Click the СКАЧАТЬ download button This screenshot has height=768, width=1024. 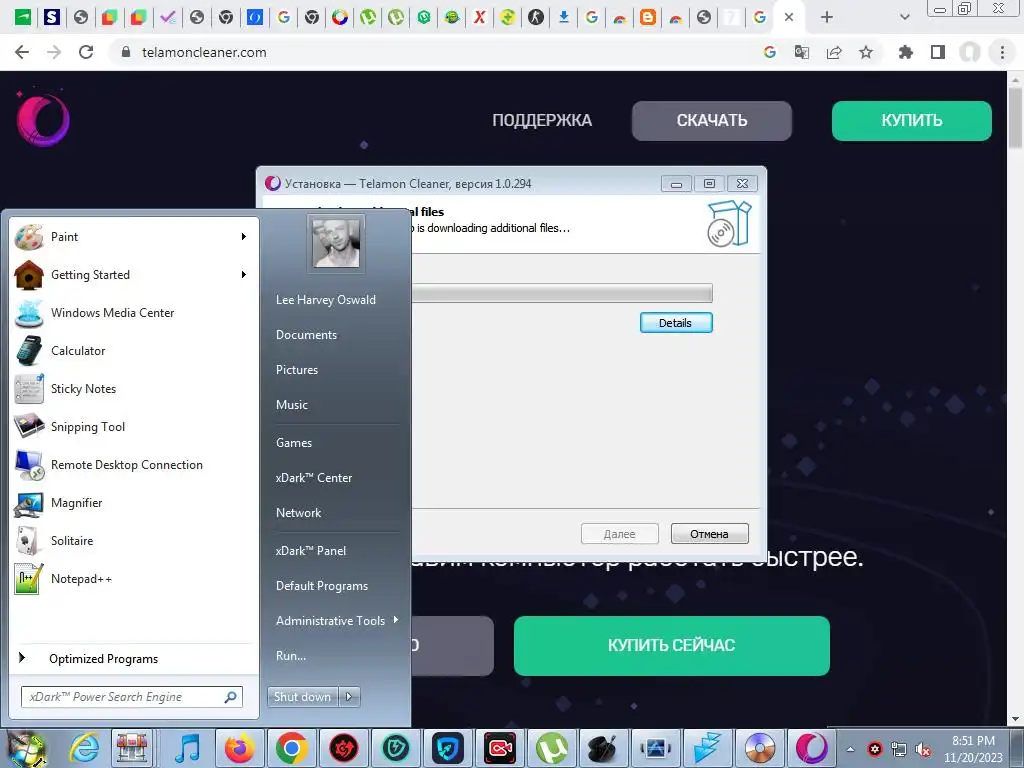coord(712,120)
